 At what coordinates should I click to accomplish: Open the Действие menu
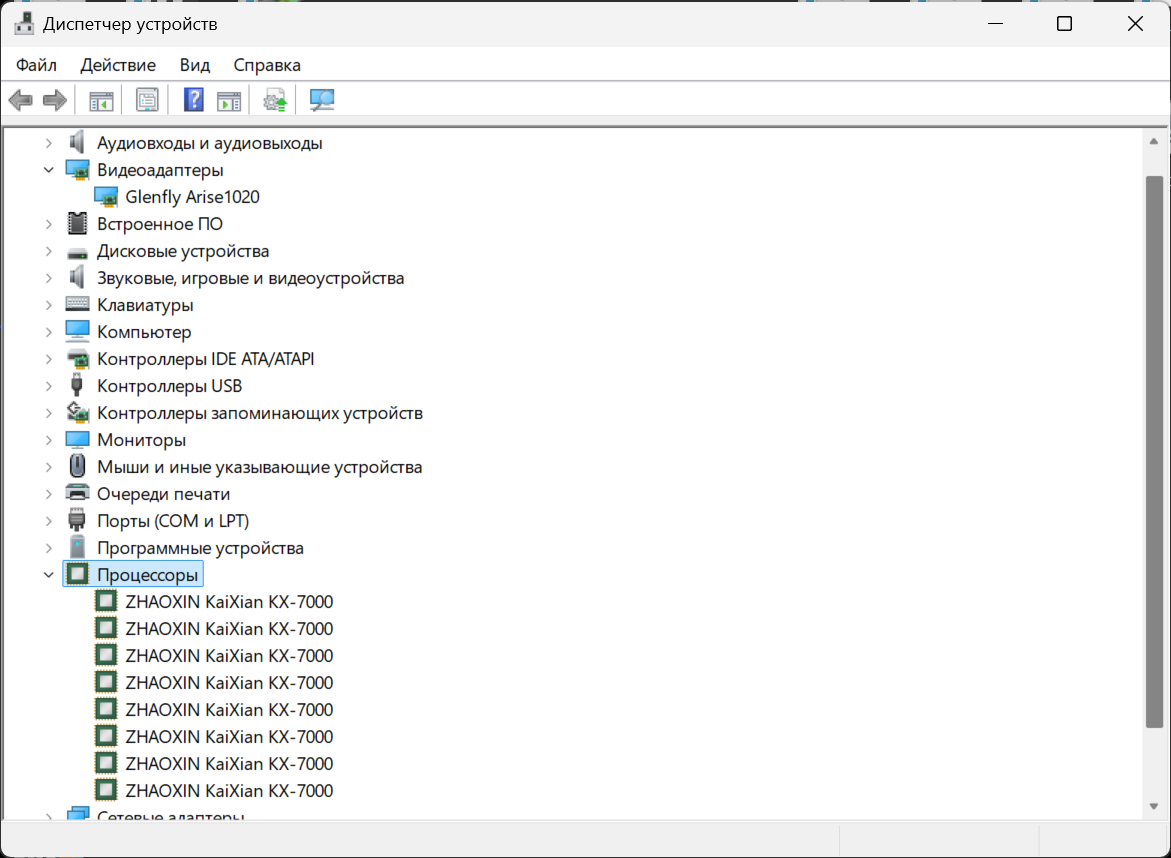[x=118, y=65]
